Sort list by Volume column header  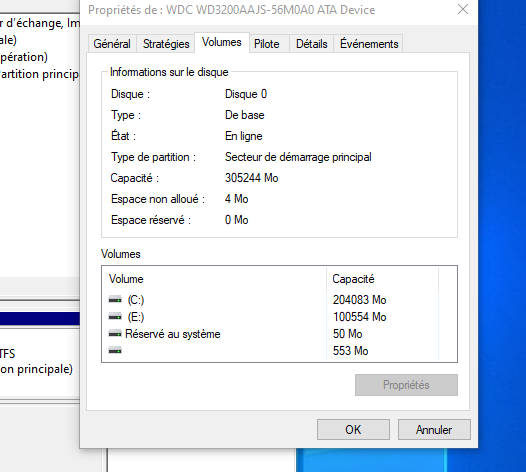click(214, 279)
